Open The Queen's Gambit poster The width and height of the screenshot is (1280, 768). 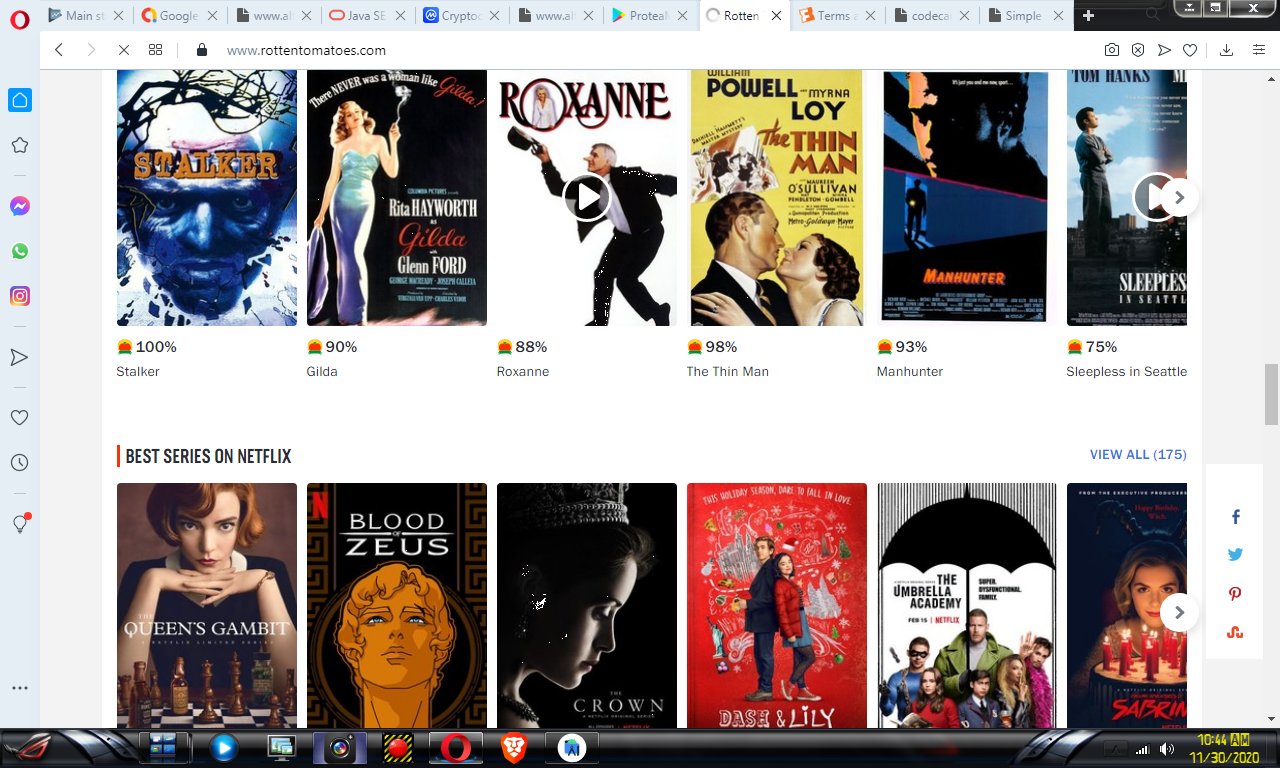click(x=207, y=605)
